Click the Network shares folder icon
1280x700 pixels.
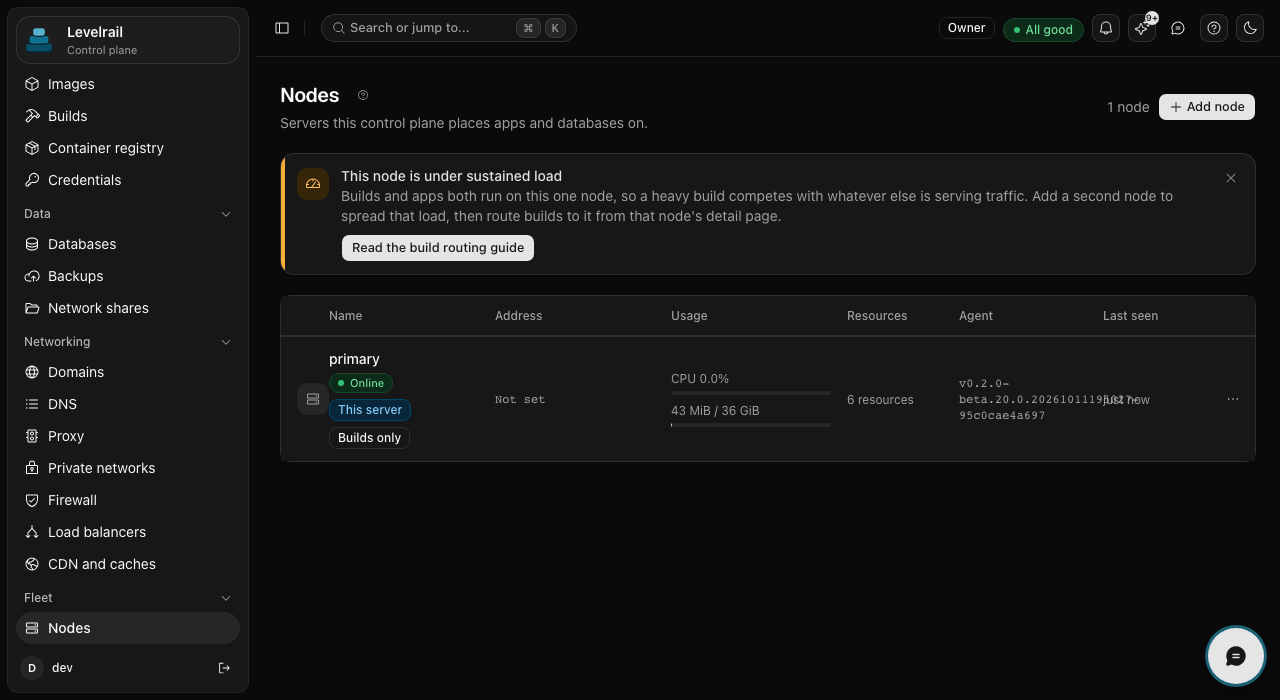point(32,308)
